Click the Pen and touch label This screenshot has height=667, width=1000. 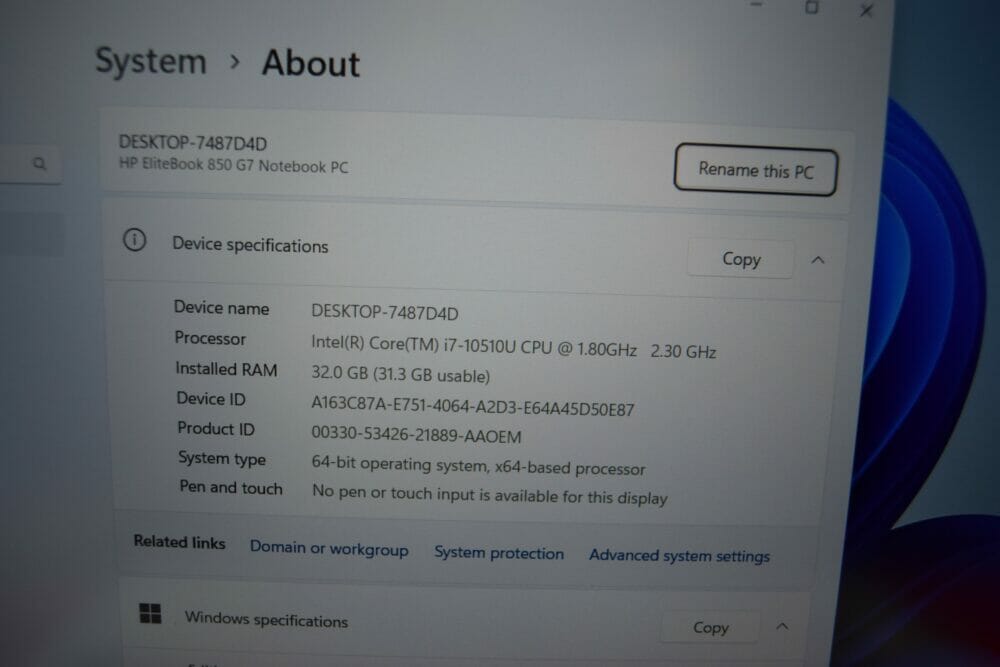coord(231,488)
